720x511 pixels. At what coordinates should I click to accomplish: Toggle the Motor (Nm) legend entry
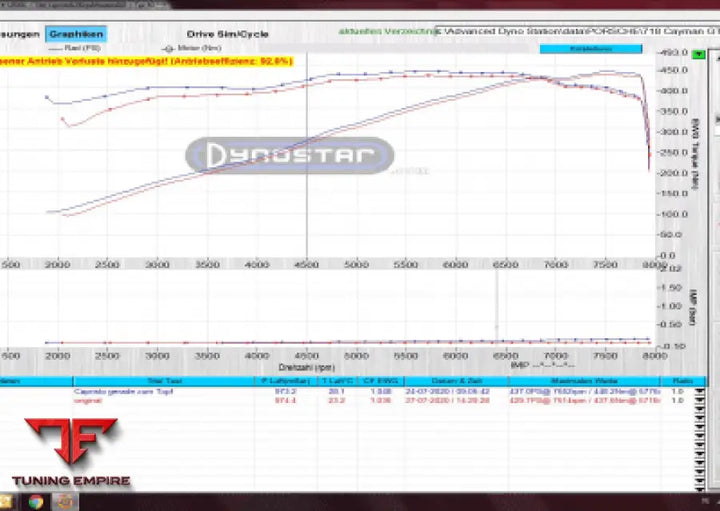click(183, 47)
